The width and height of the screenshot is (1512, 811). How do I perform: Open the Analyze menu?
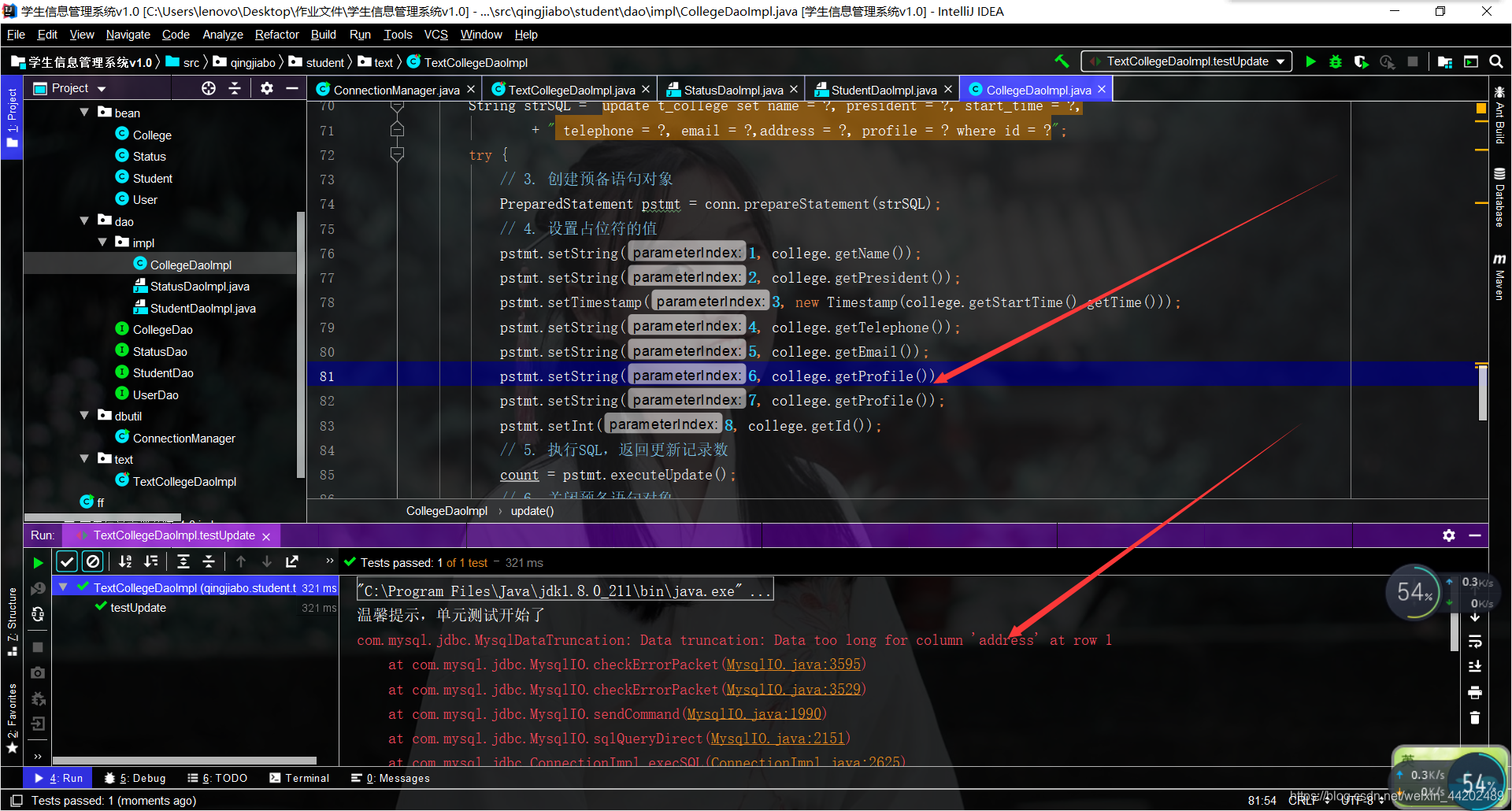coord(223,35)
